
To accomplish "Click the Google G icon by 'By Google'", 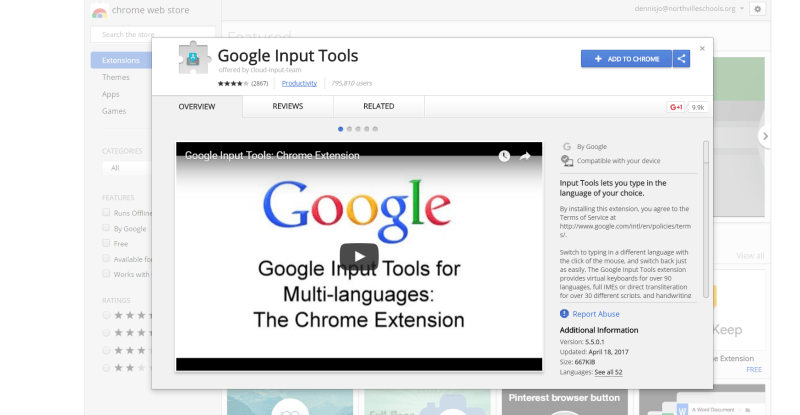I will 566,147.
